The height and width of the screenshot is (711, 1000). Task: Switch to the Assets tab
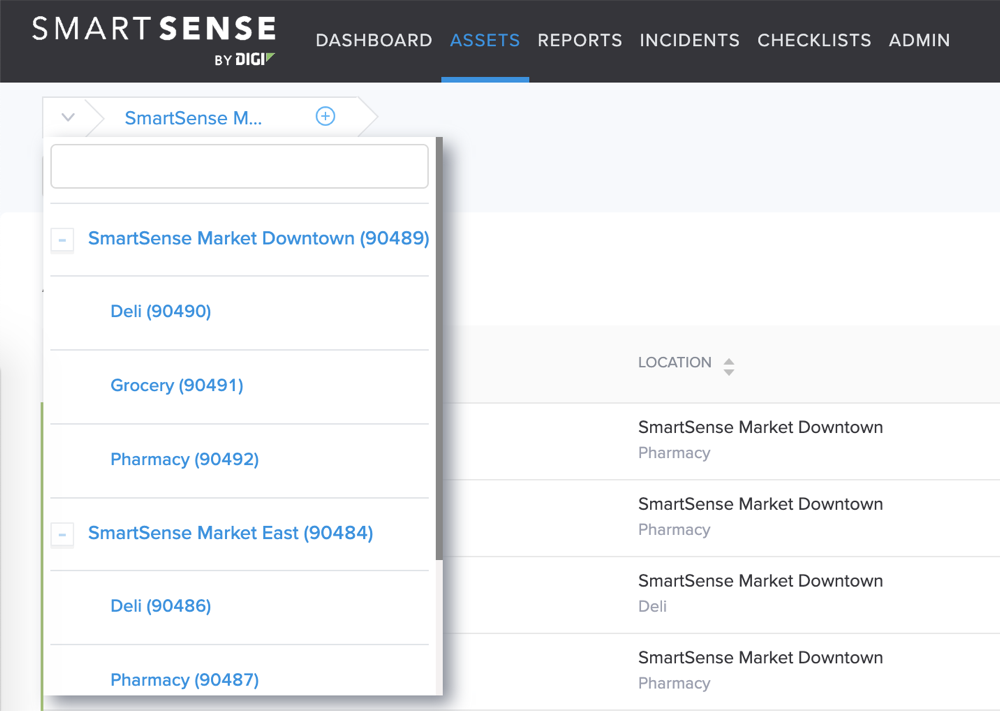pyautogui.click(x=485, y=40)
